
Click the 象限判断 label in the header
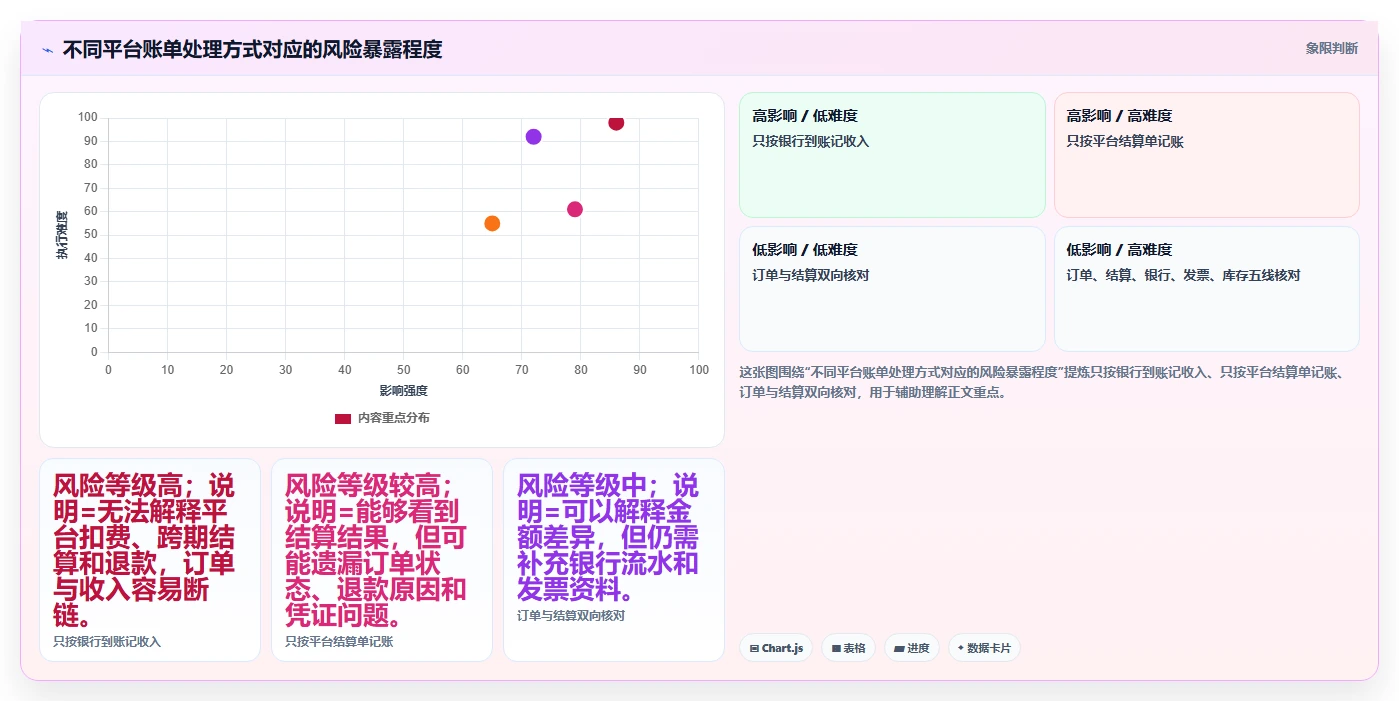coord(1331,48)
